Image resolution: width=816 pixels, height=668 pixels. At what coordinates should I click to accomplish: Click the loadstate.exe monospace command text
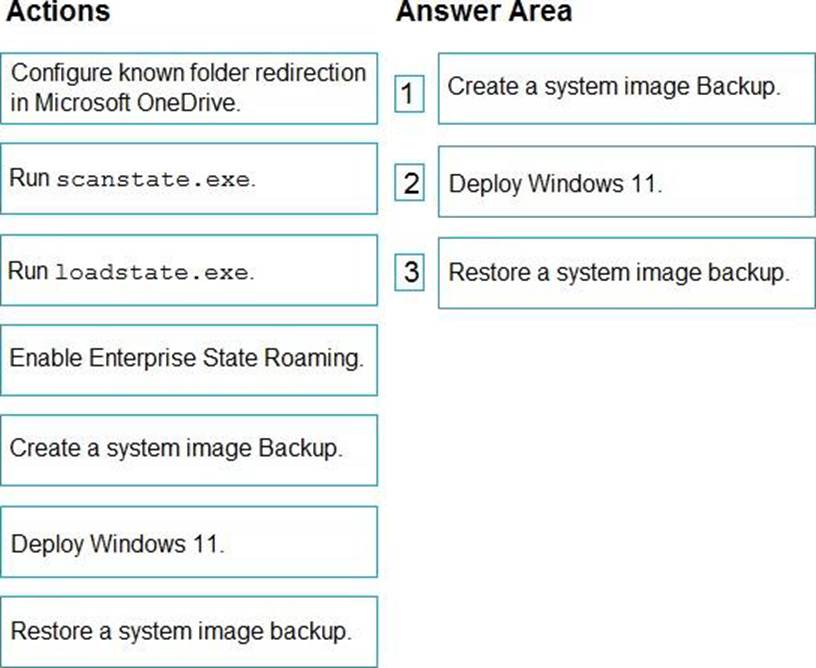point(150,271)
